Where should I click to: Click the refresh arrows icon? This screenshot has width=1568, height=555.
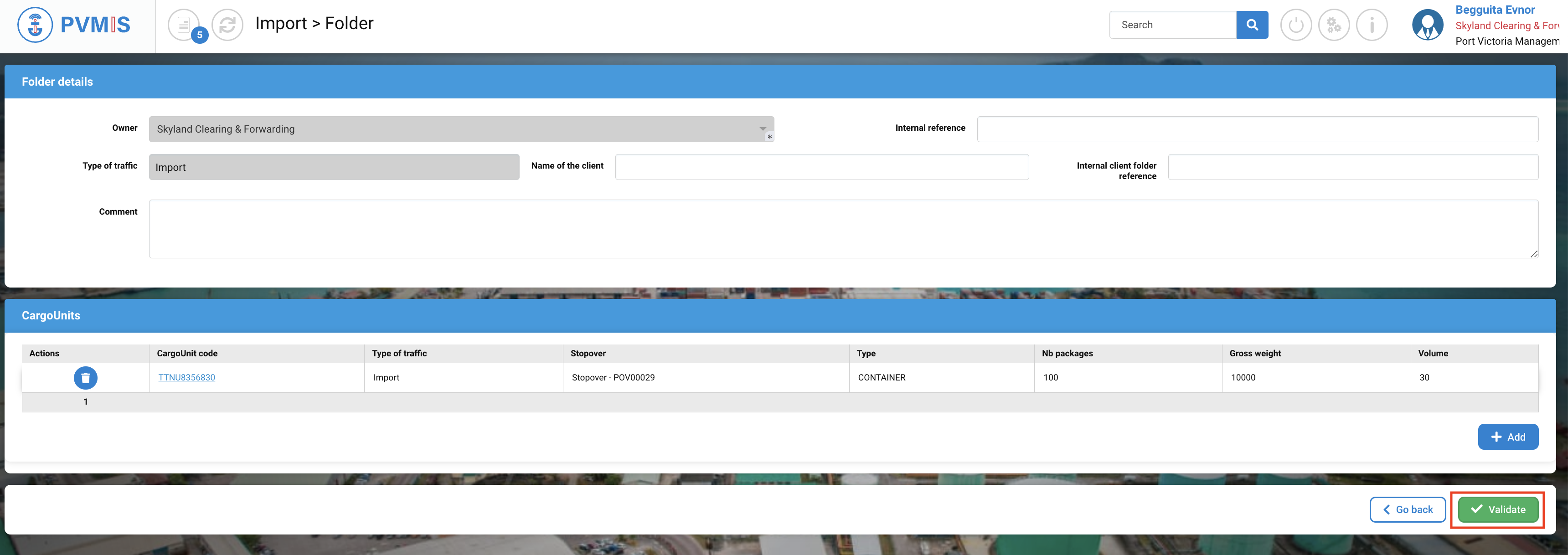[227, 25]
